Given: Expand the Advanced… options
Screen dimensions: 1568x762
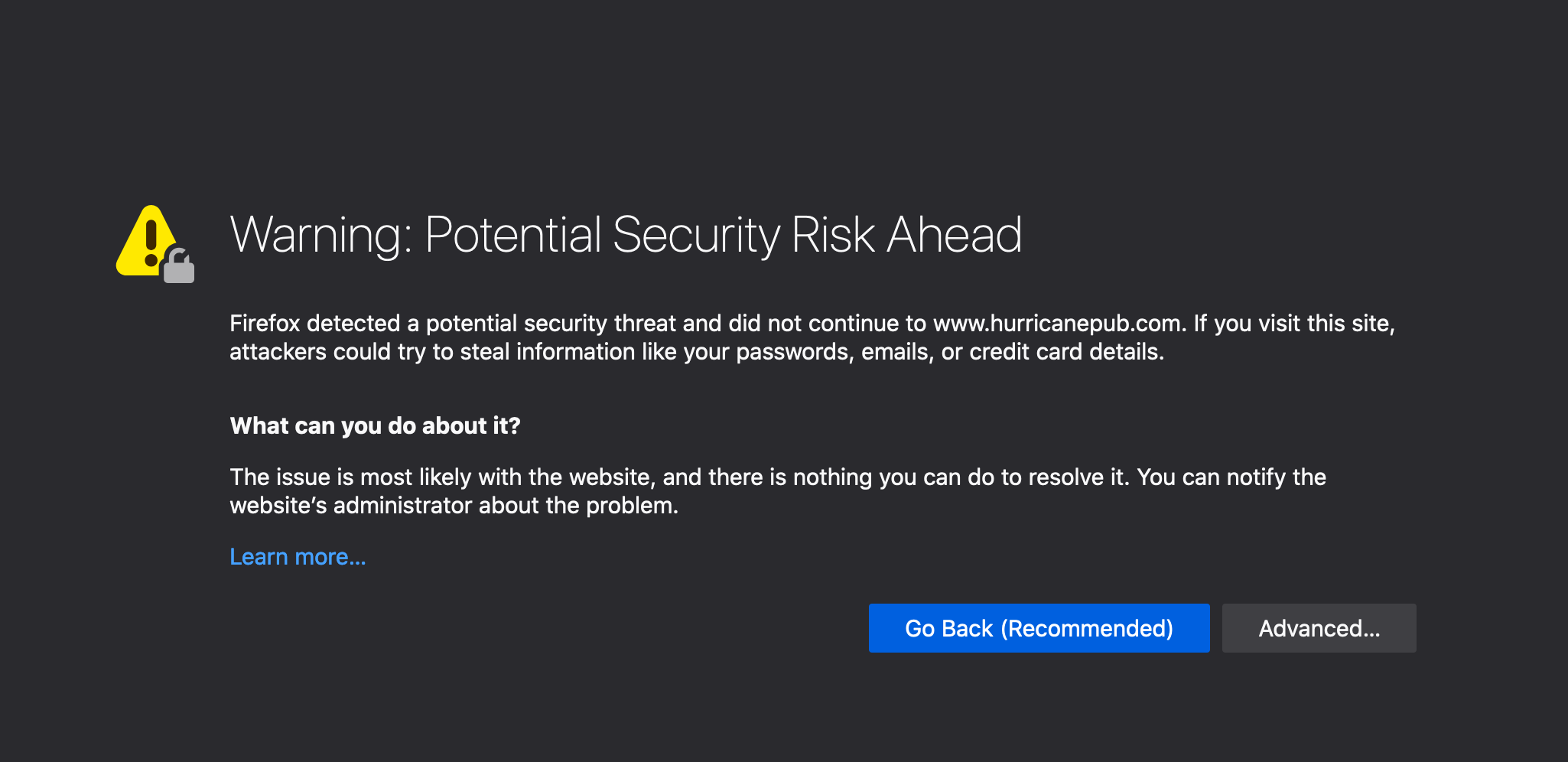Looking at the screenshot, I should click(1319, 628).
